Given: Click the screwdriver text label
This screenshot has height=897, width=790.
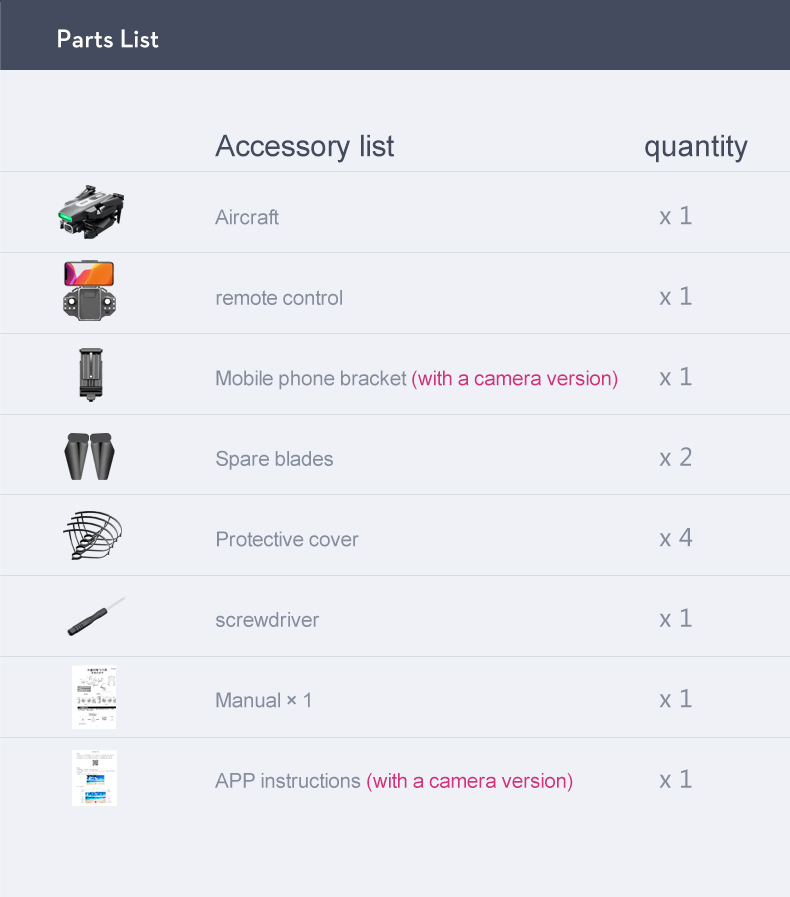Looking at the screenshot, I should coord(267,620).
